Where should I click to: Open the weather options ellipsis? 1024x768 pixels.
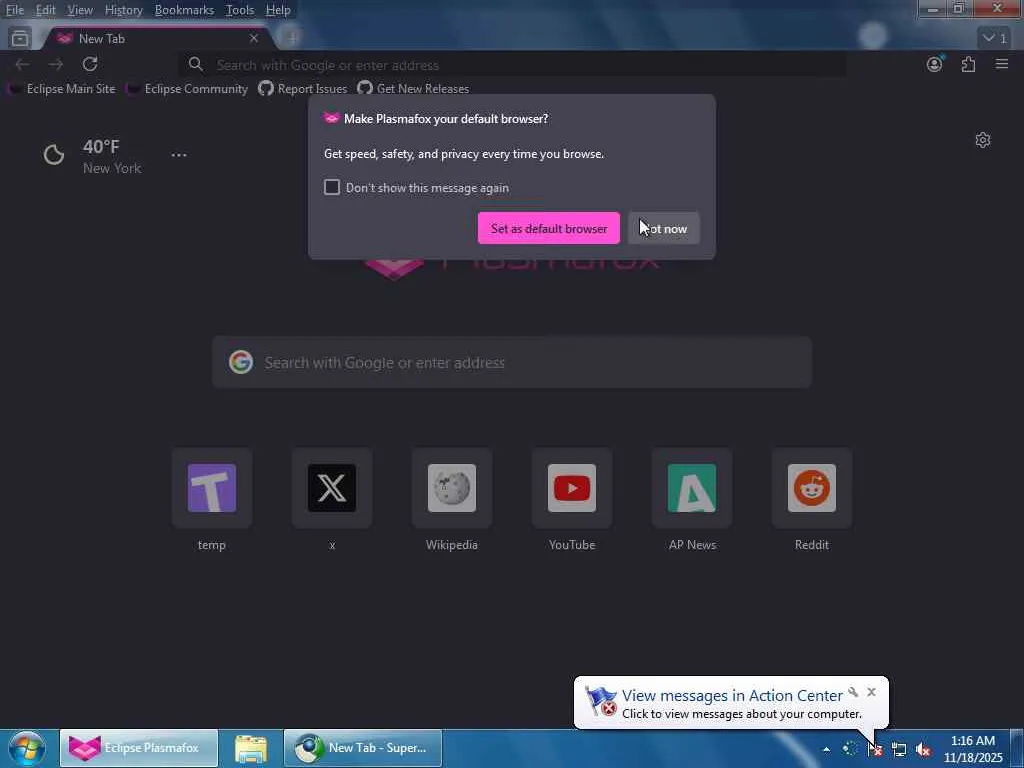pyautogui.click(x=179, y=155)
